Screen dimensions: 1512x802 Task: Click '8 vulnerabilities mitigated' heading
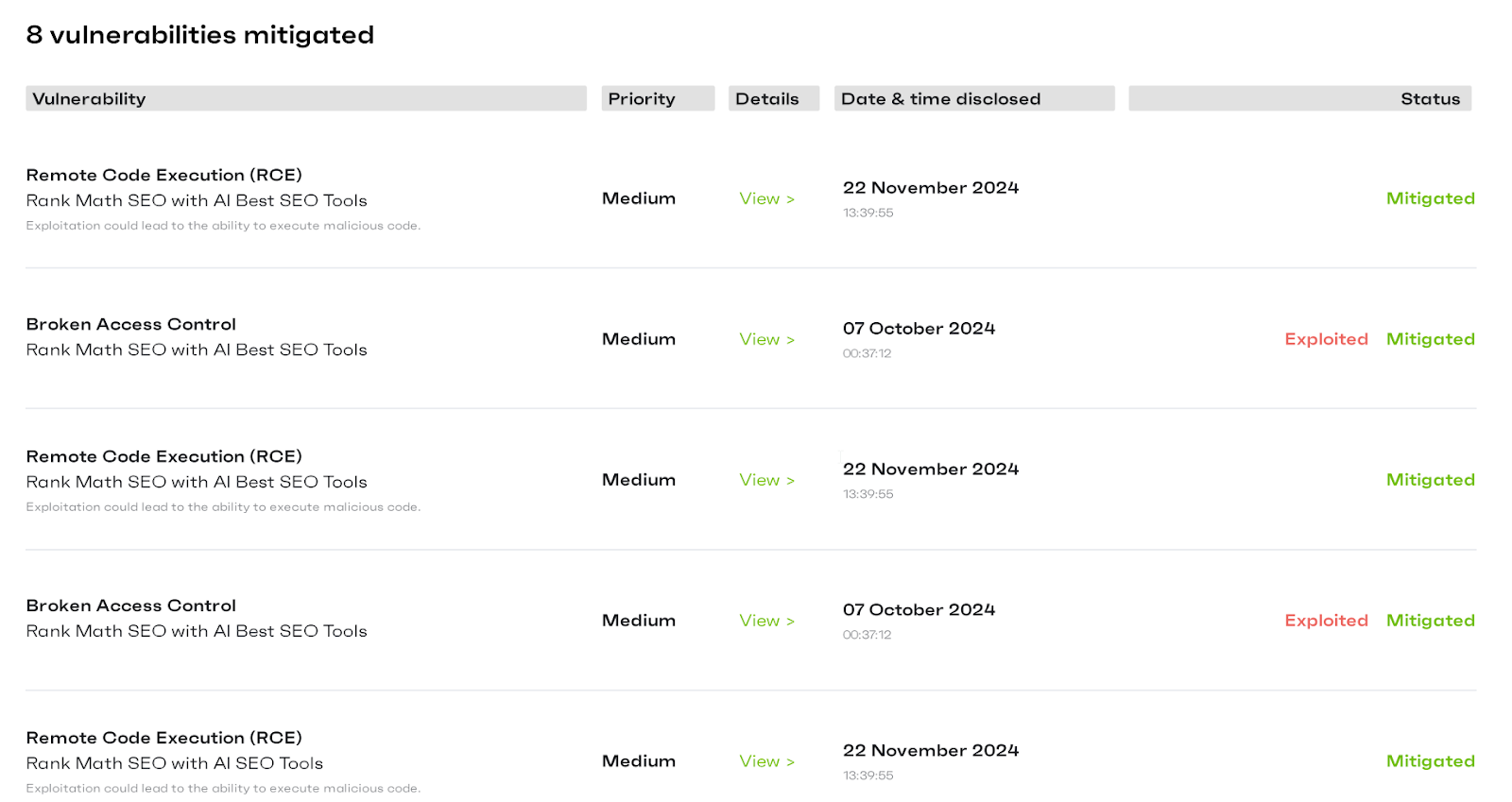click(x=200, y=35)
